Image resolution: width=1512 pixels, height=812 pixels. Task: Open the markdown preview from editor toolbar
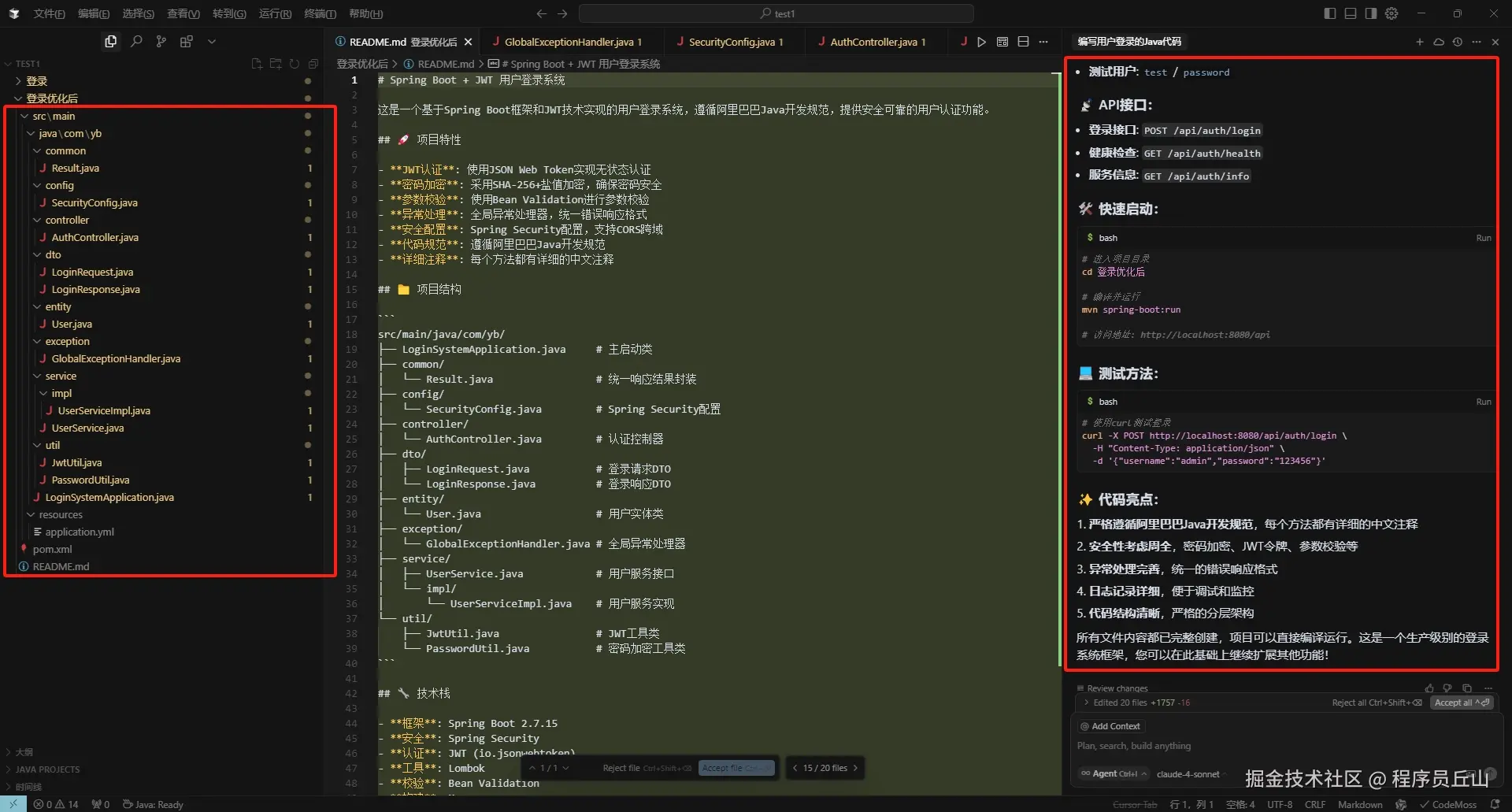tap(1002, 42)
